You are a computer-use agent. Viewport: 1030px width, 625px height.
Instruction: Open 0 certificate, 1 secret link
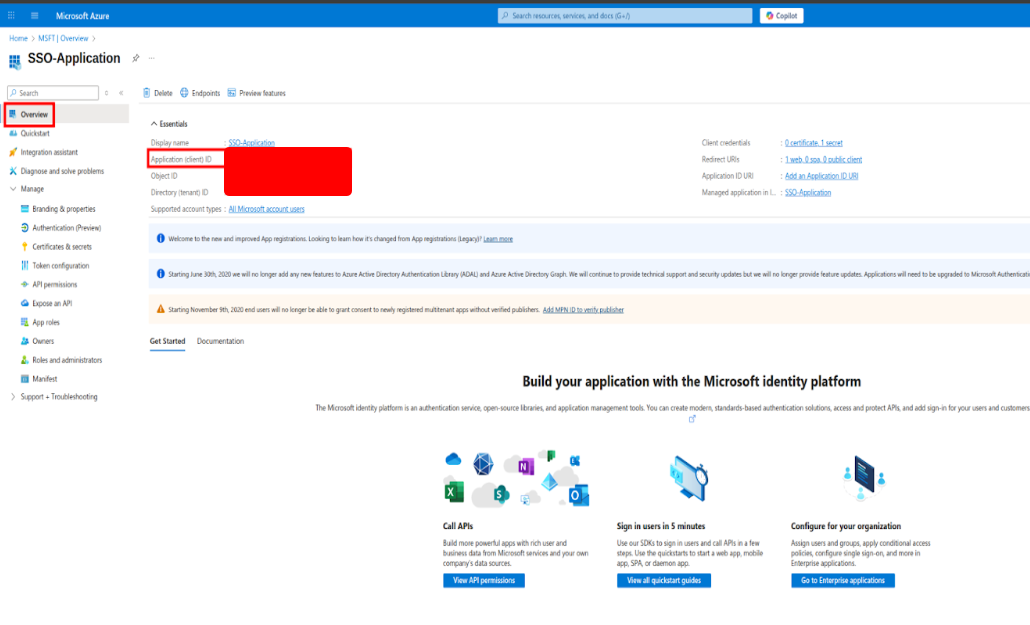pos(813,143)
